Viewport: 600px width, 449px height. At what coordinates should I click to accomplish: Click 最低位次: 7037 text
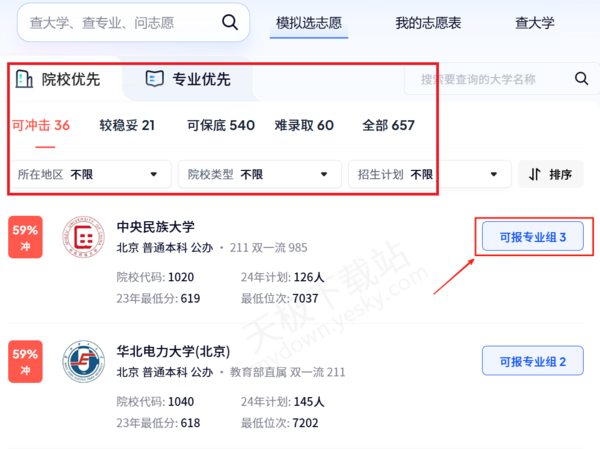tap(279, 299)
